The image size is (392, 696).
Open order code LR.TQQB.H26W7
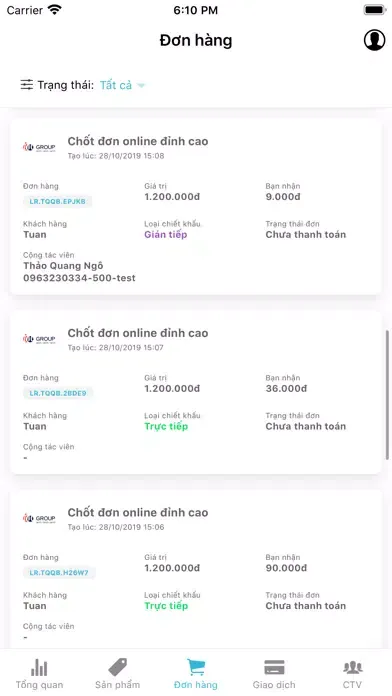[59, 573]
